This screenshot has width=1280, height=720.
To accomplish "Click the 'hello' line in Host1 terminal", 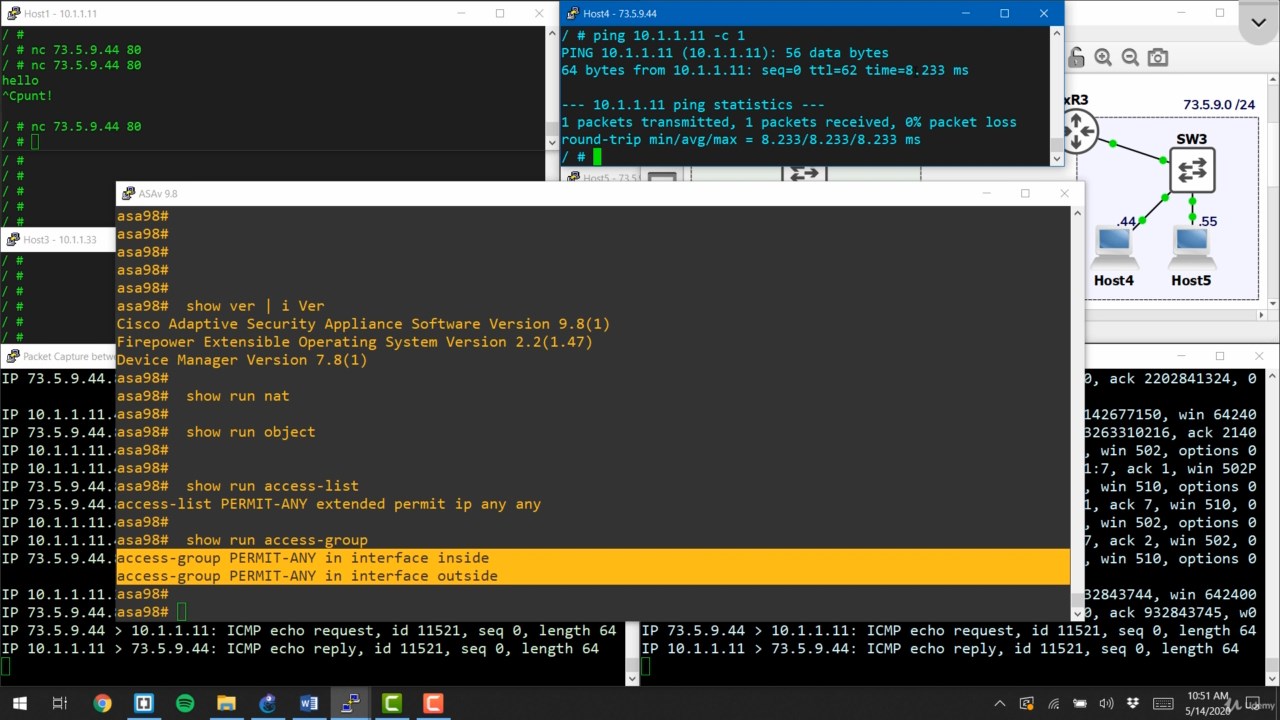I will (x=20, y=80).
